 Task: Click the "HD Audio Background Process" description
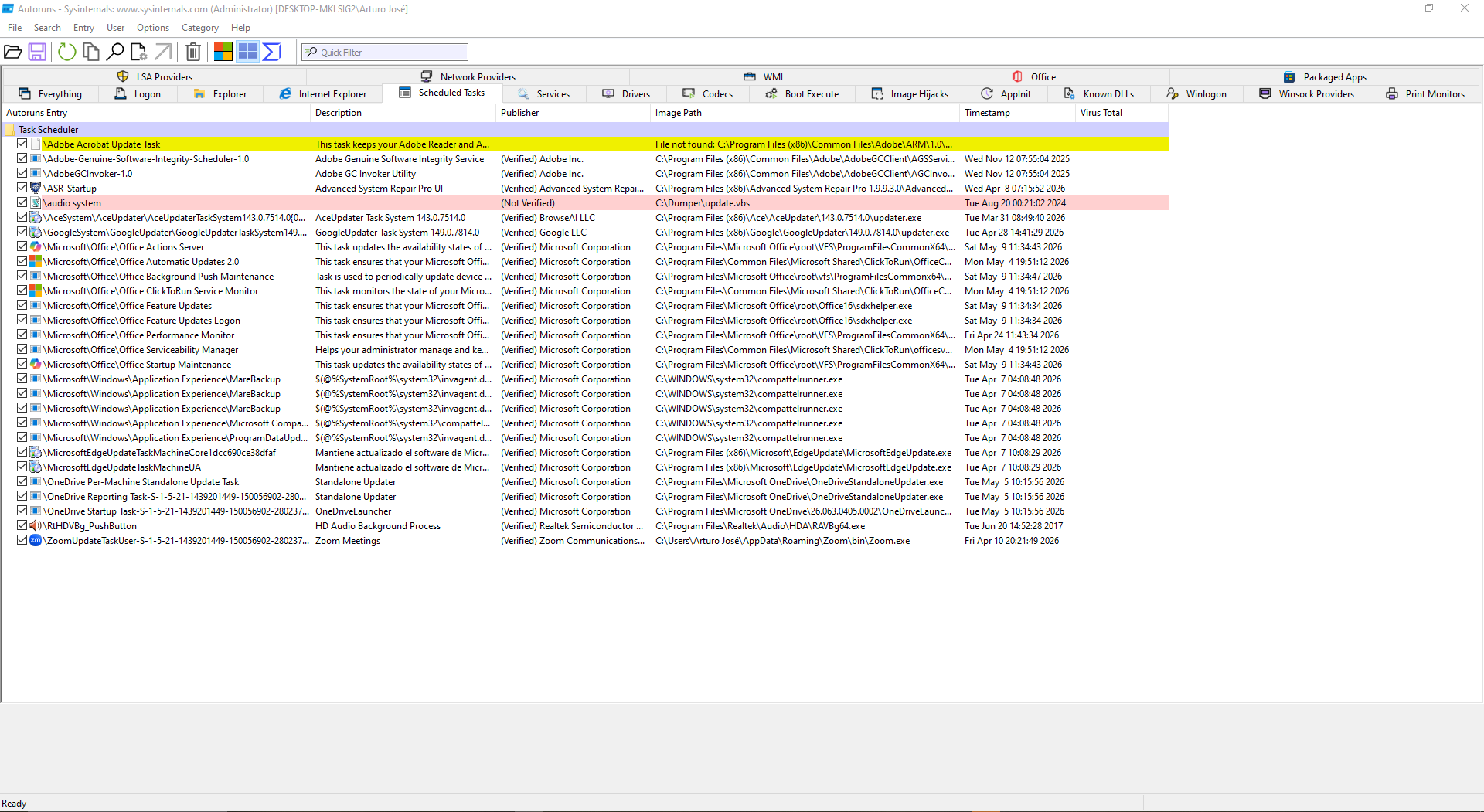coord(378,526)
